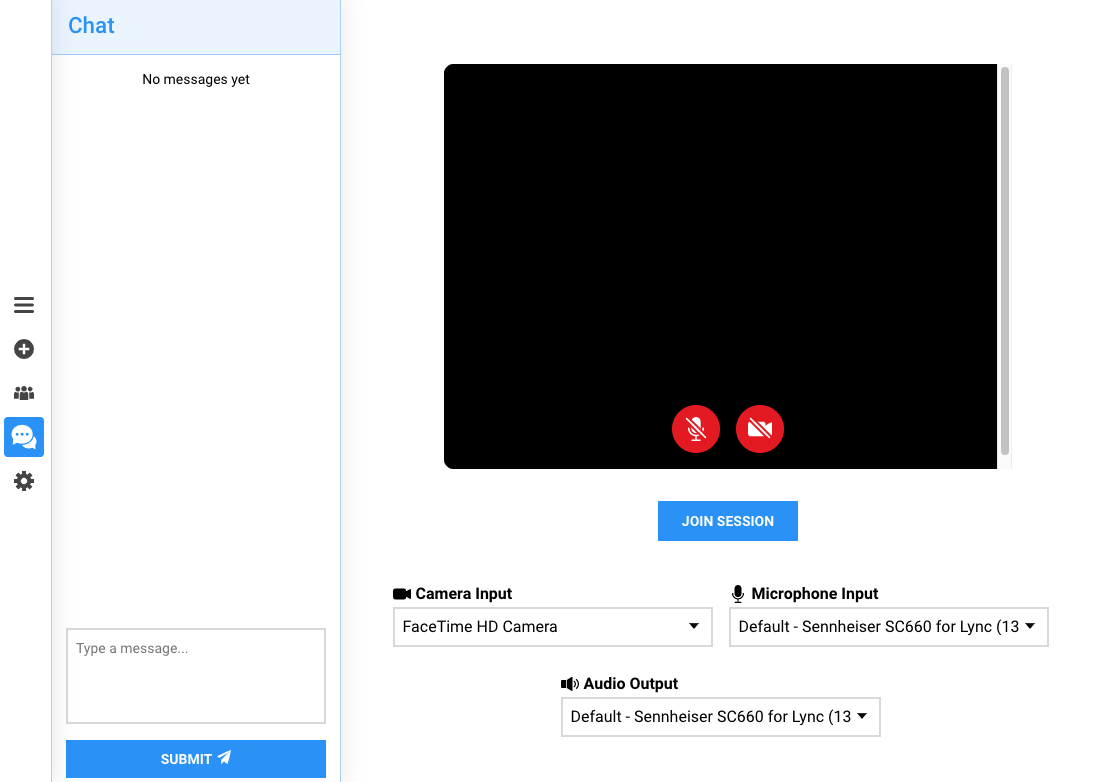Toggle the disabled camera button
The height and width of the screenshot is (782, 1100).
click(760, 429)
